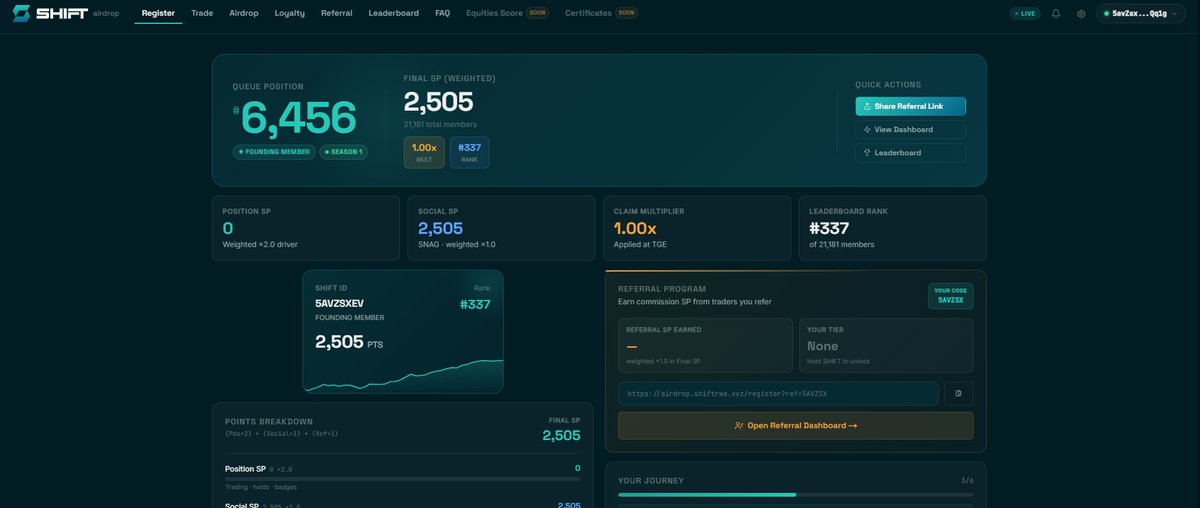1200x508 pixels.
Task: Open the notifications bell
Action: tap(1056, 14)
